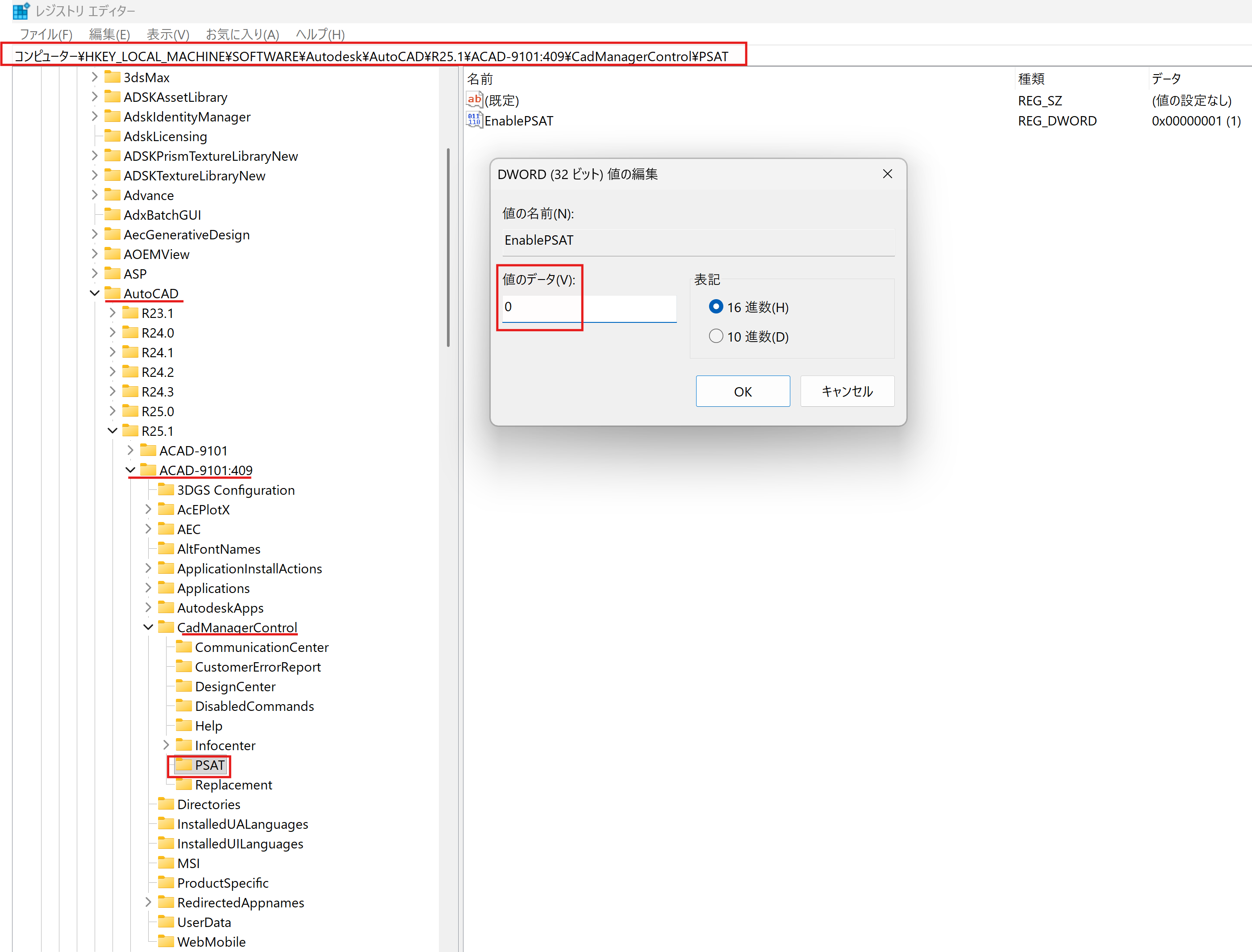Click the MSI folder icon
1252x952 pixels.
166,862
